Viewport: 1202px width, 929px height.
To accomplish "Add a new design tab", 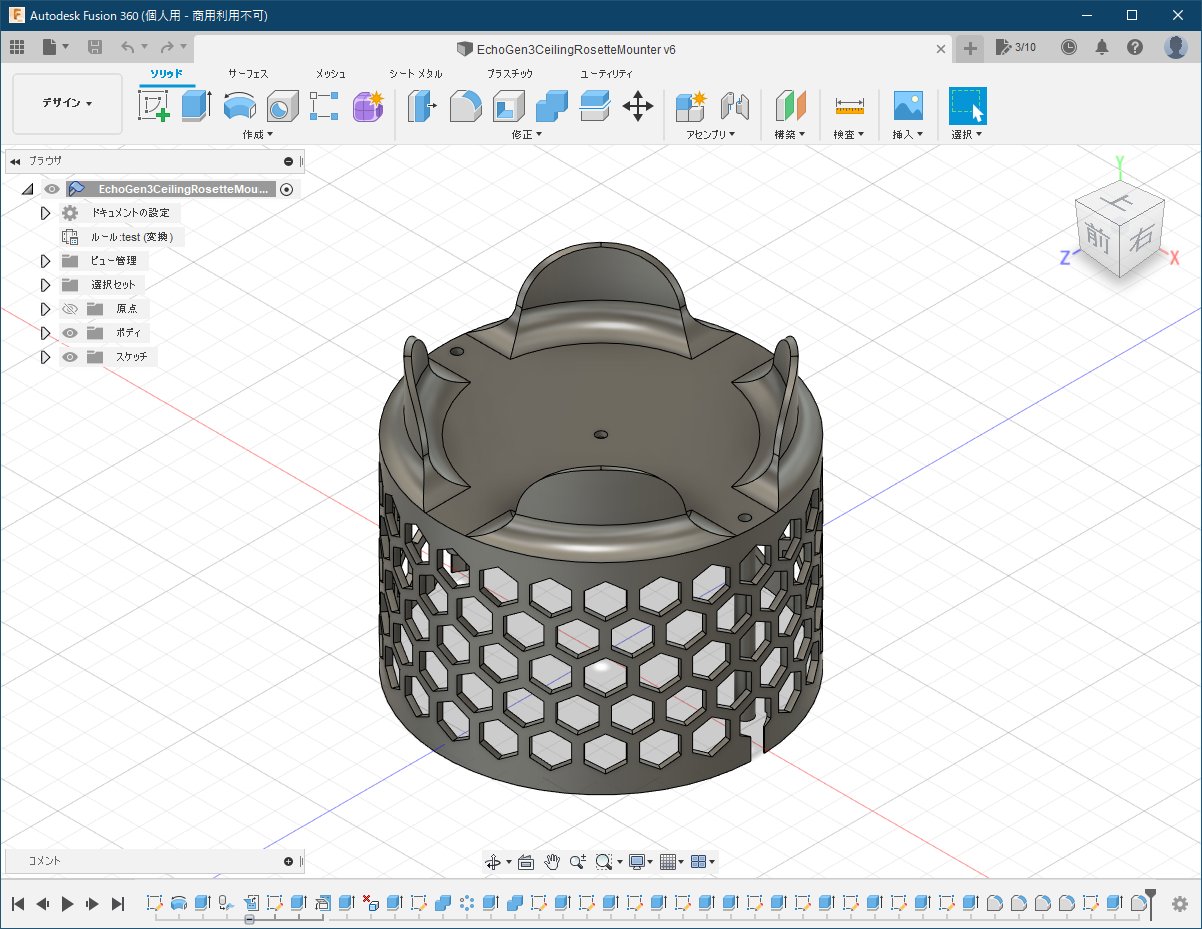I will click(x=970, y=48).
